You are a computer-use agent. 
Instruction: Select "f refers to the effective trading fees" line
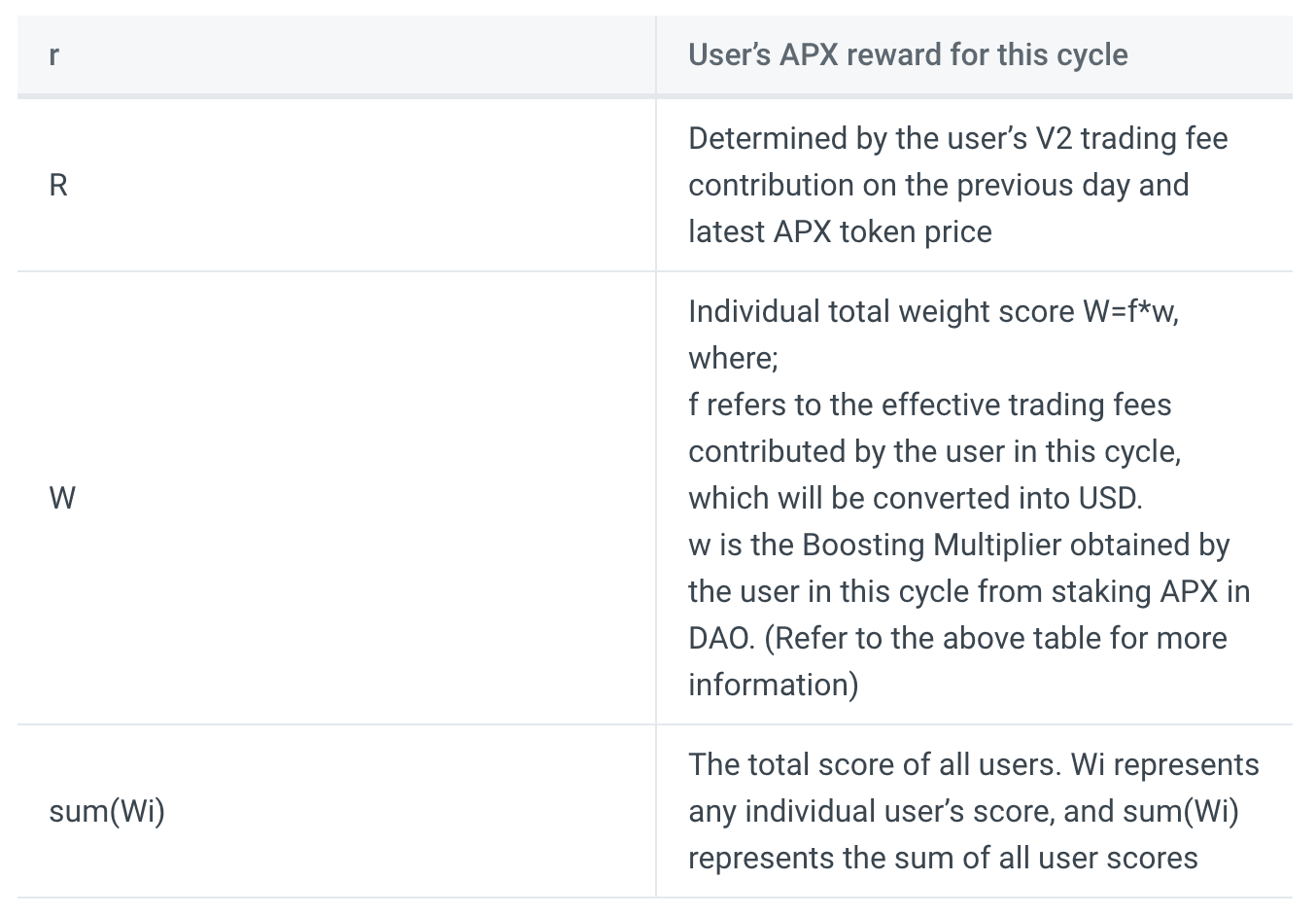tap(929, 405)
